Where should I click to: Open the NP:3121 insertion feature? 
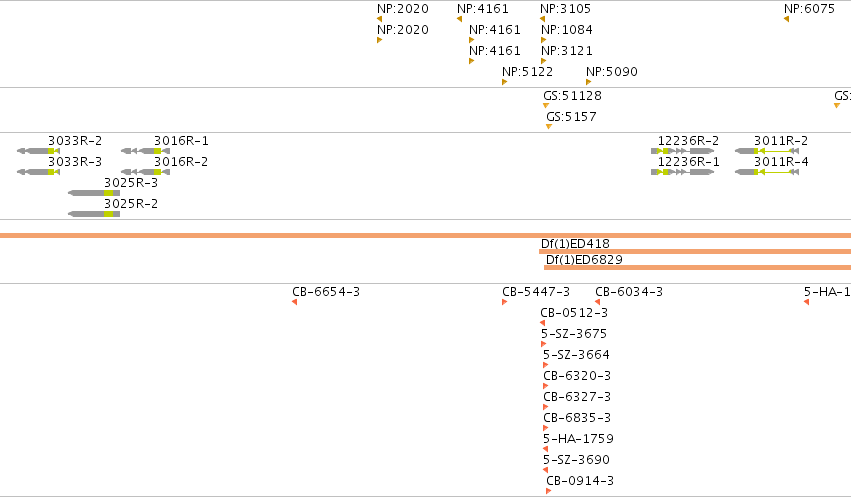(x=567, y=51)
